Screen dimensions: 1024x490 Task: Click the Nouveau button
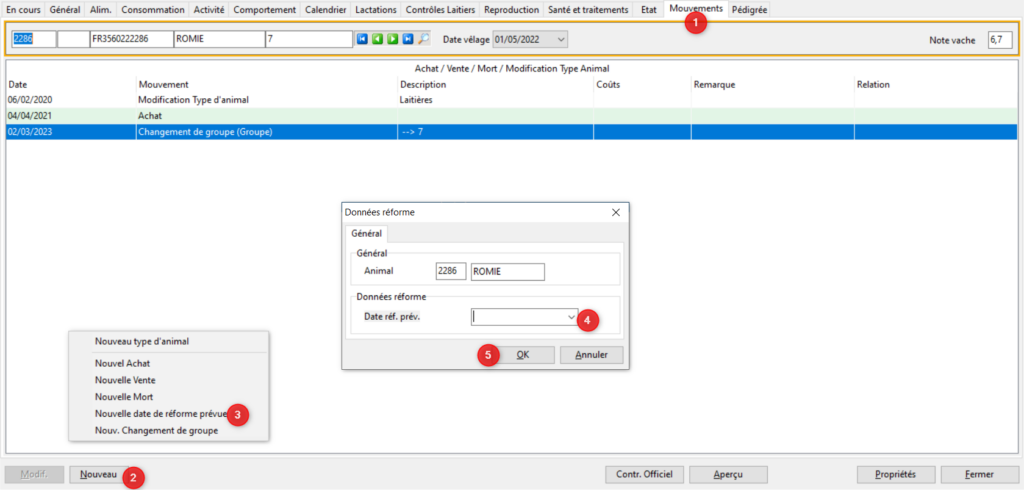tap(98, 475)
